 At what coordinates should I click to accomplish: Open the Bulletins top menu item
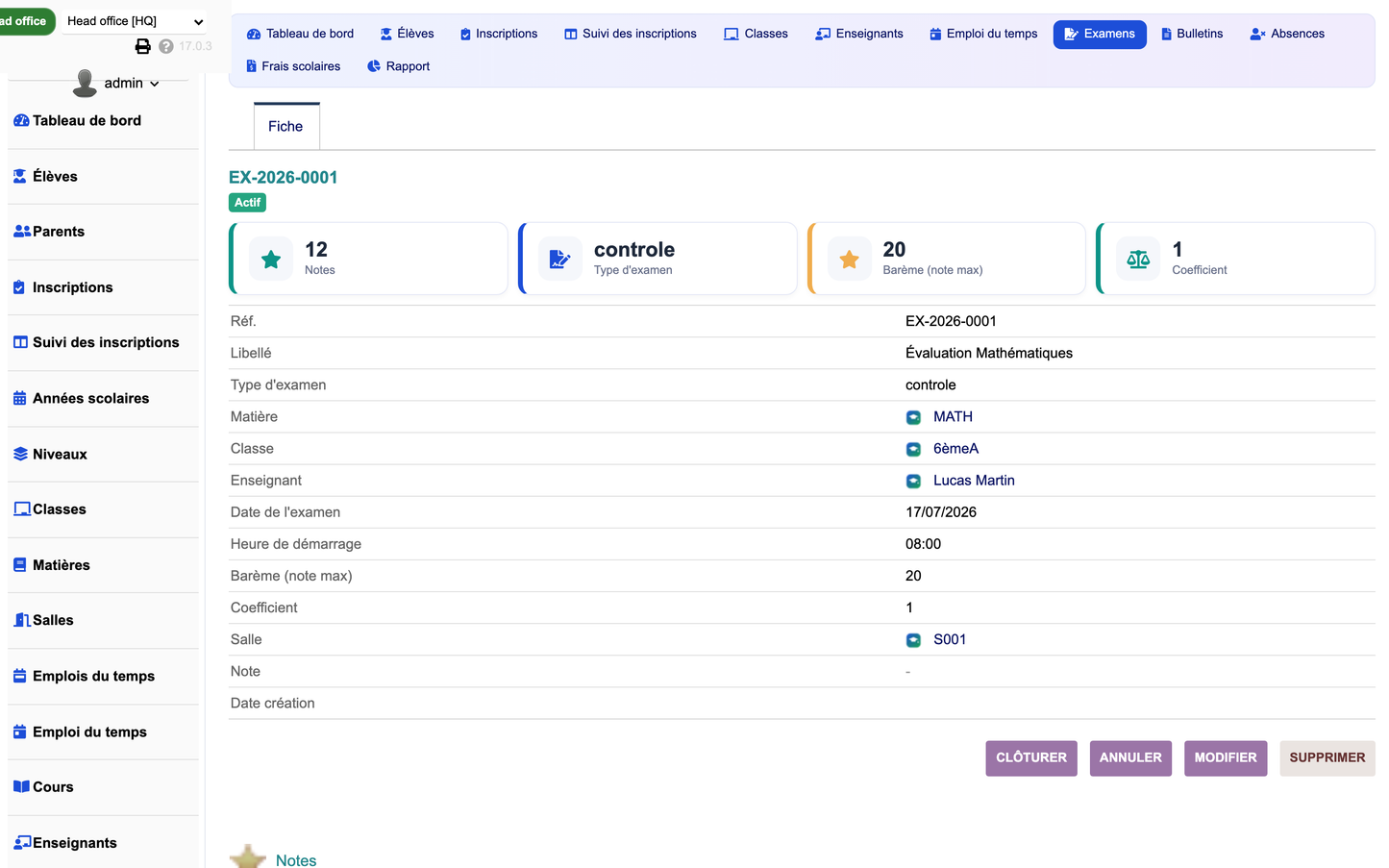(1192, 34)
